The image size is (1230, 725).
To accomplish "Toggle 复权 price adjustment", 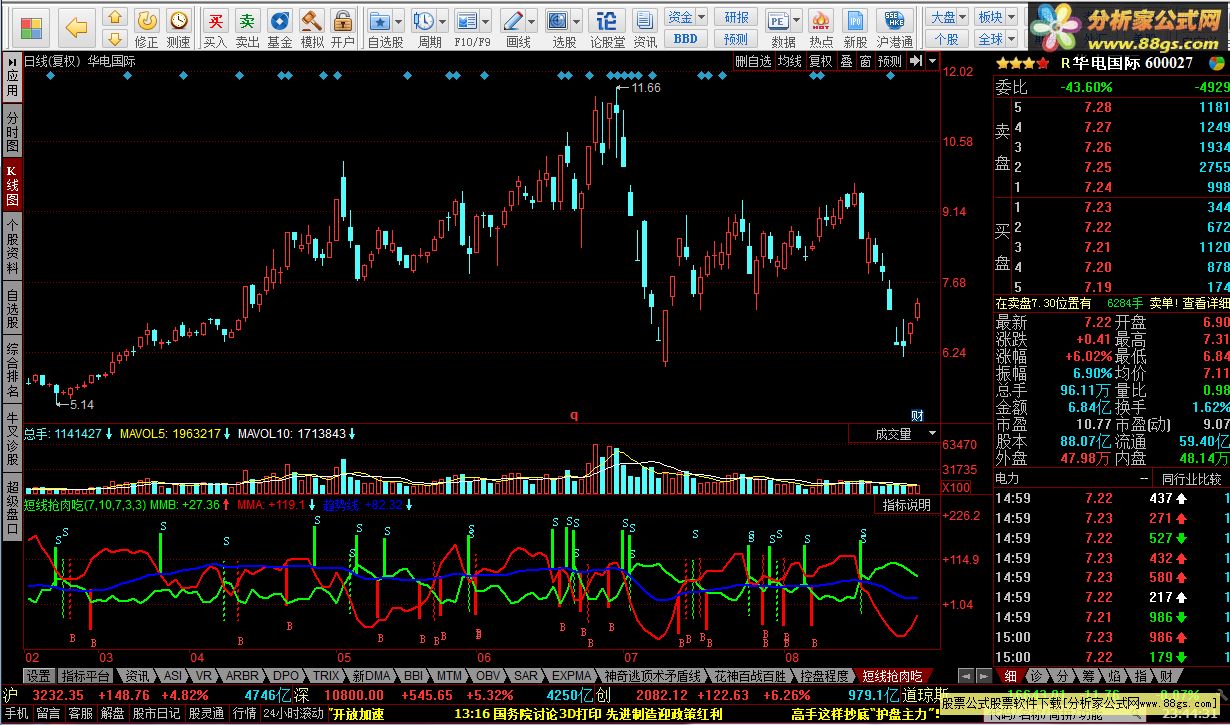I will click(821, 61).
